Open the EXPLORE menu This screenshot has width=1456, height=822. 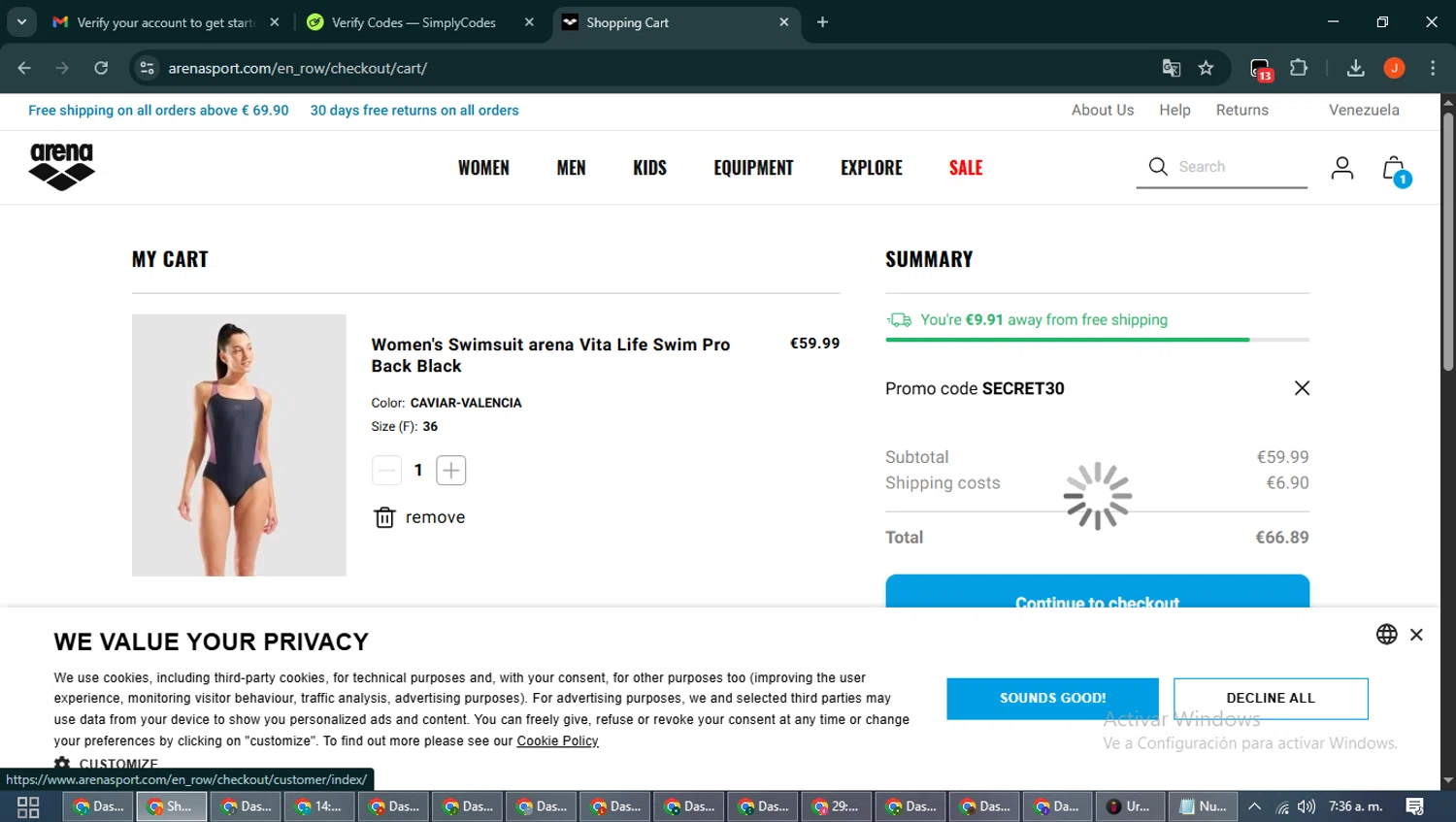coord(872,168)
